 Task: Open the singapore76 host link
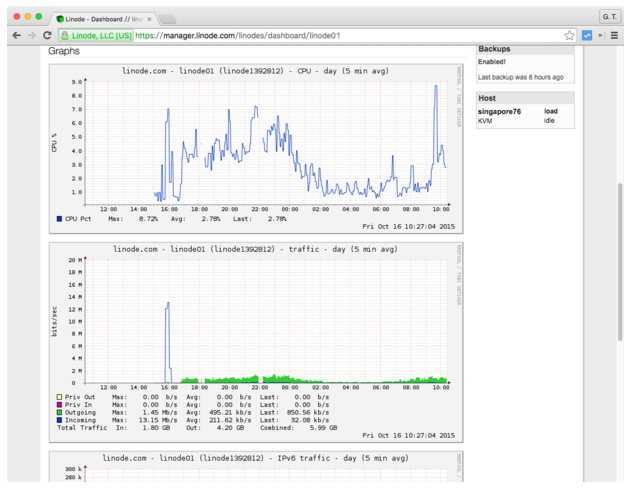(499, 111)
